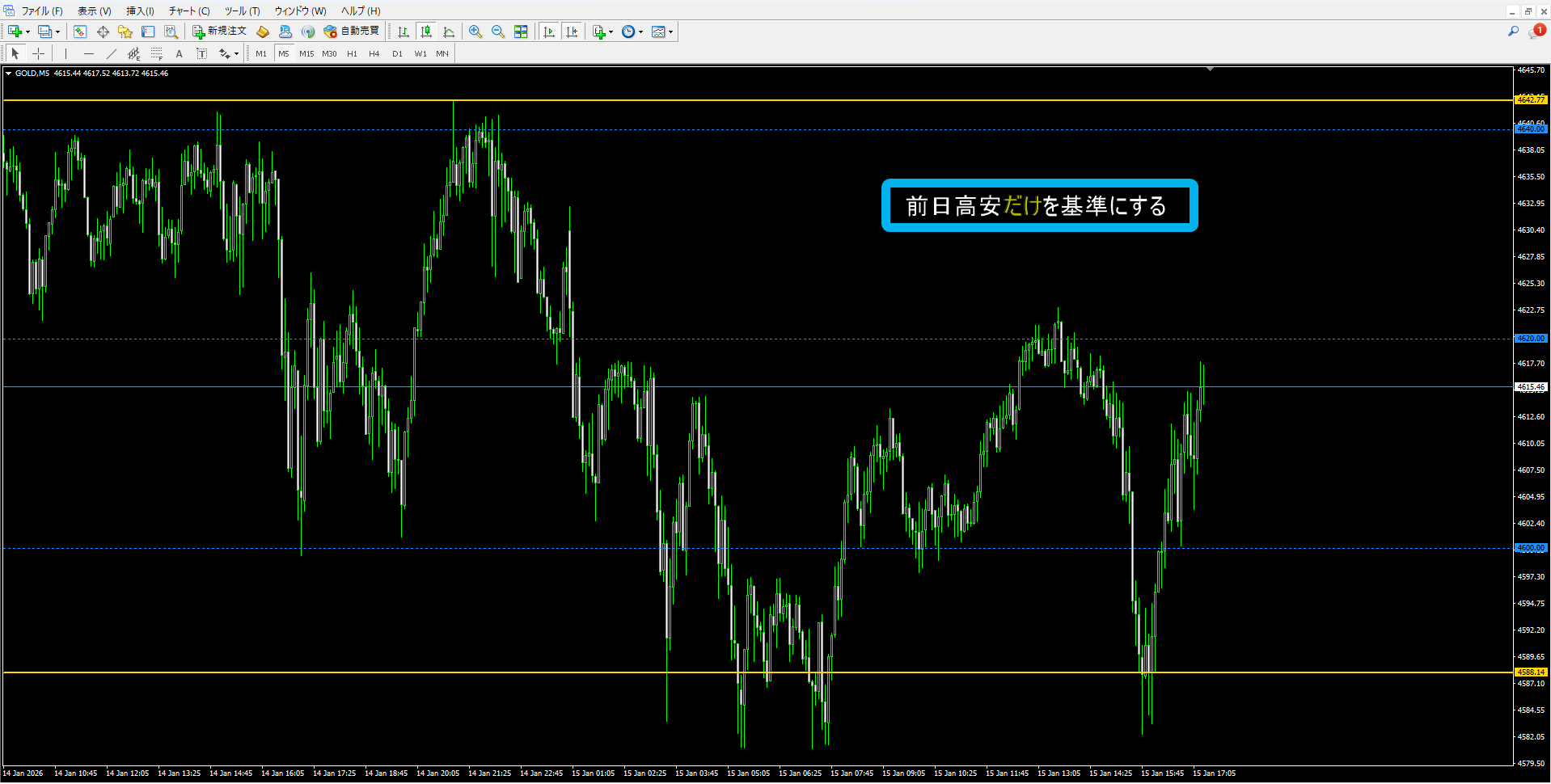Toggle the 自動売買 AutoTrading button
Viewport: 1551px width, 784px height.
coord(352,32)
